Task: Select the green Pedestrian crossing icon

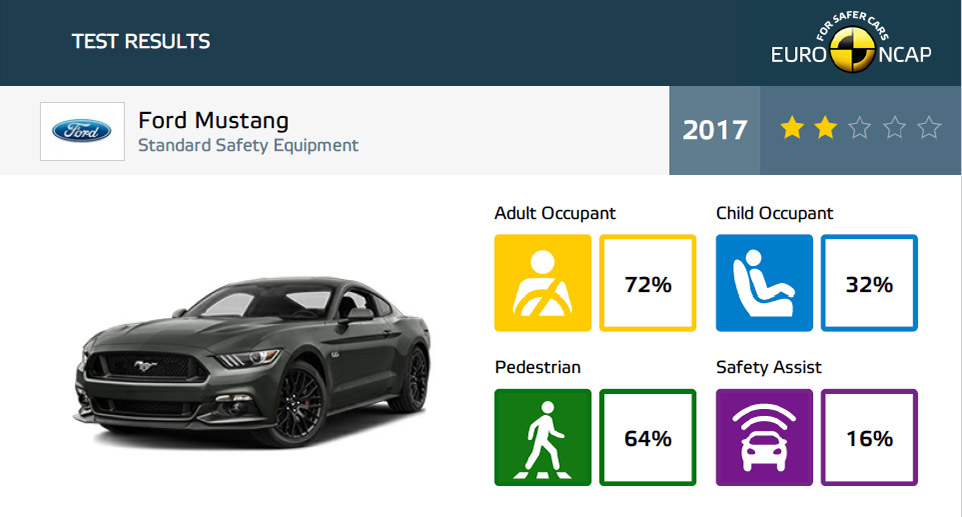Action: point(543,437)
